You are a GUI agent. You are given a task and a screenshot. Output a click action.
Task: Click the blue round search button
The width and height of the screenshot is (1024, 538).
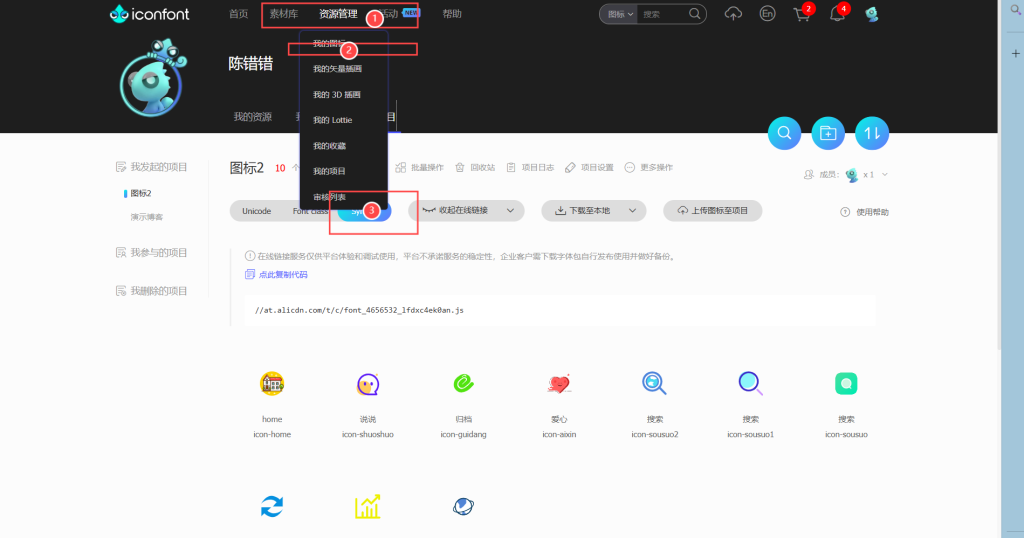pos(784,133)
